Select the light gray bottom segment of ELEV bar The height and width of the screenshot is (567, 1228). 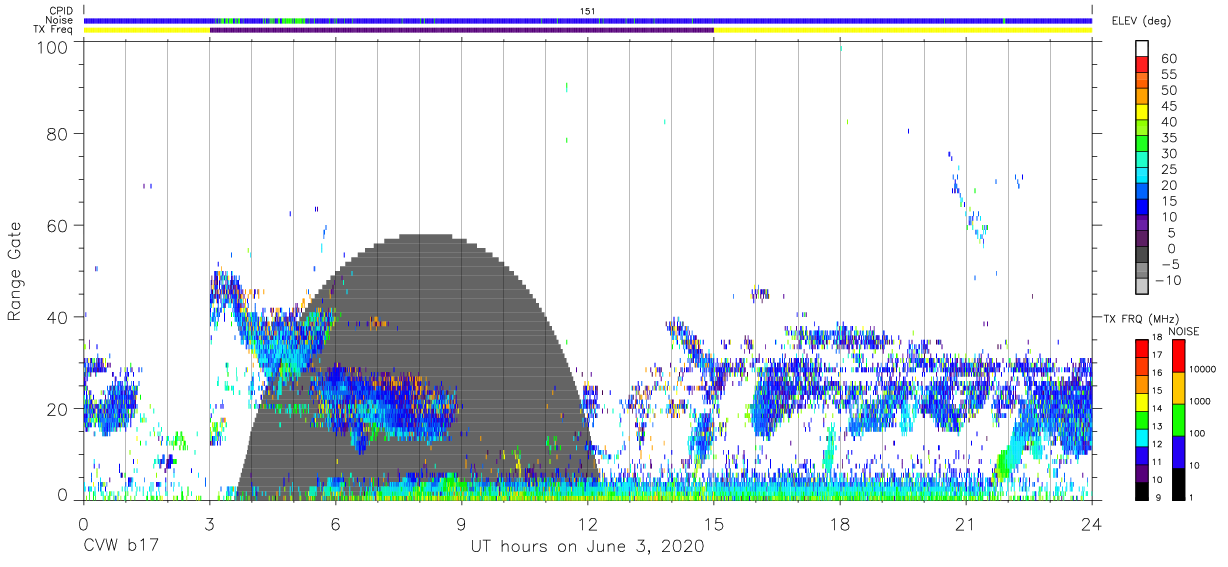click(1141, 284)
